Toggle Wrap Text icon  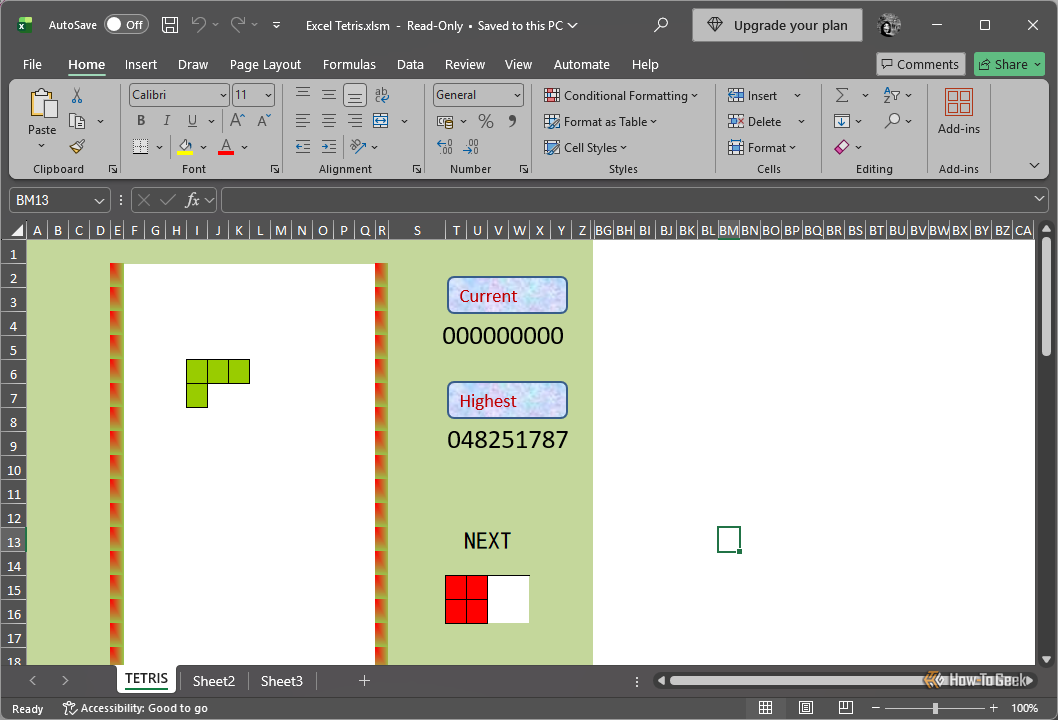382,95
